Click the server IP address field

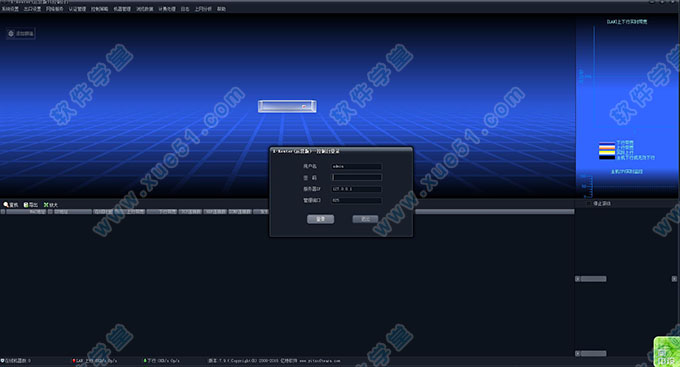tap(356, 189)
